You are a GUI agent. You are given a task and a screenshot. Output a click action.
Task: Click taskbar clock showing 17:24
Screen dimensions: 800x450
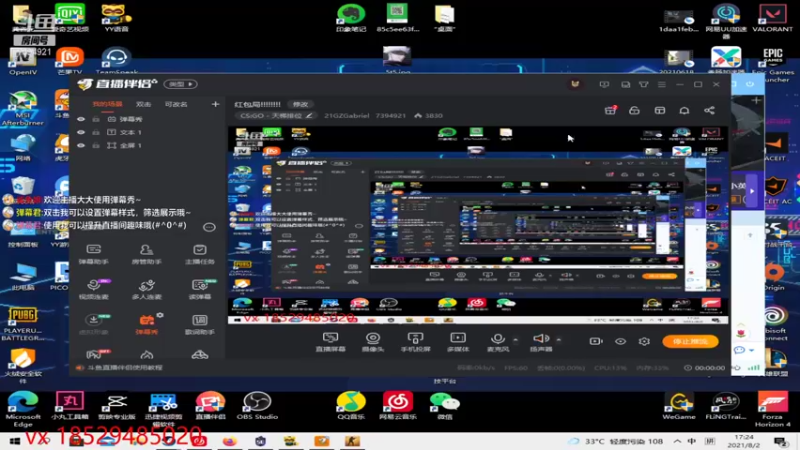point(744,441)
